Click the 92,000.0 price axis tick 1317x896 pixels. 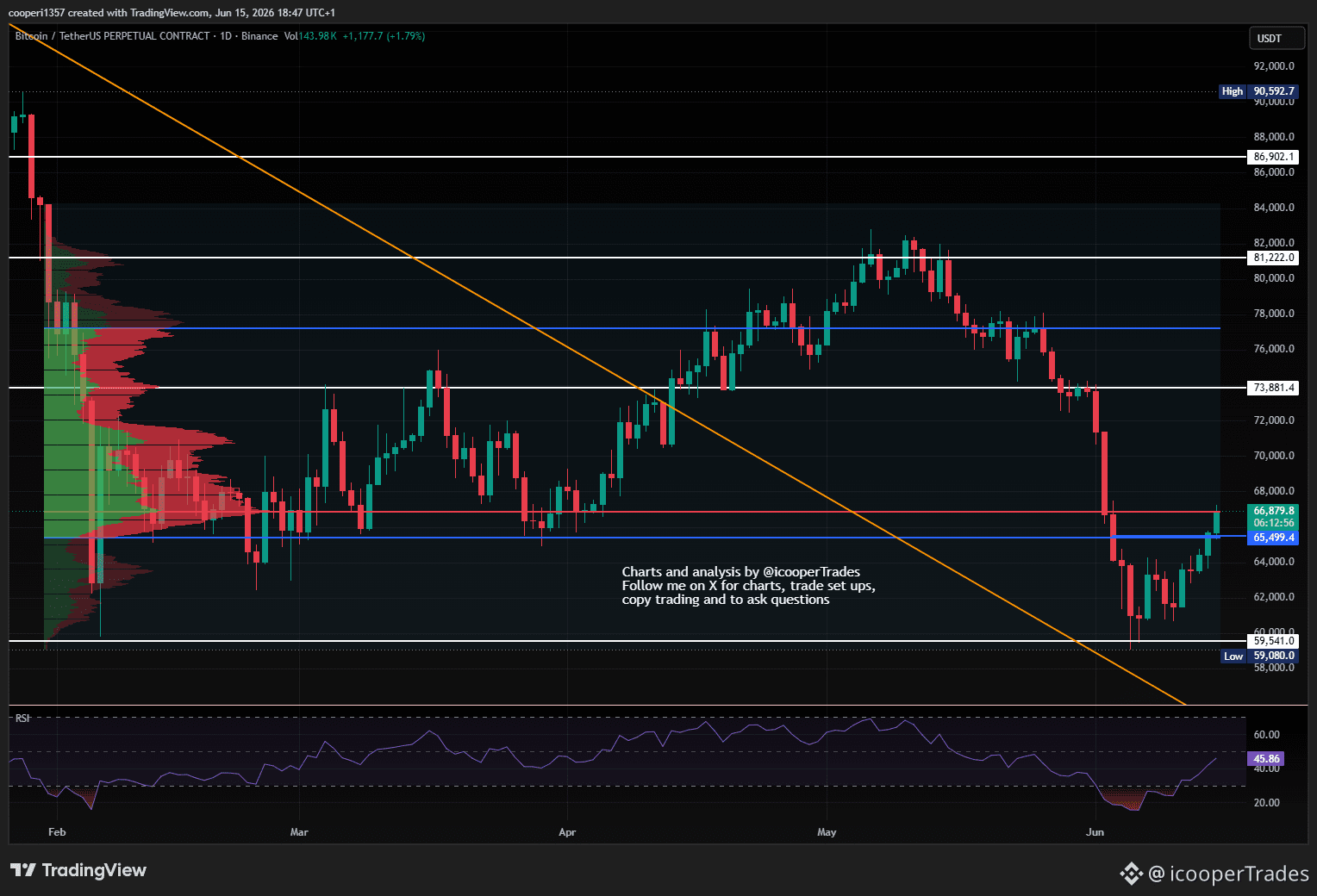tap(1274, 66)
